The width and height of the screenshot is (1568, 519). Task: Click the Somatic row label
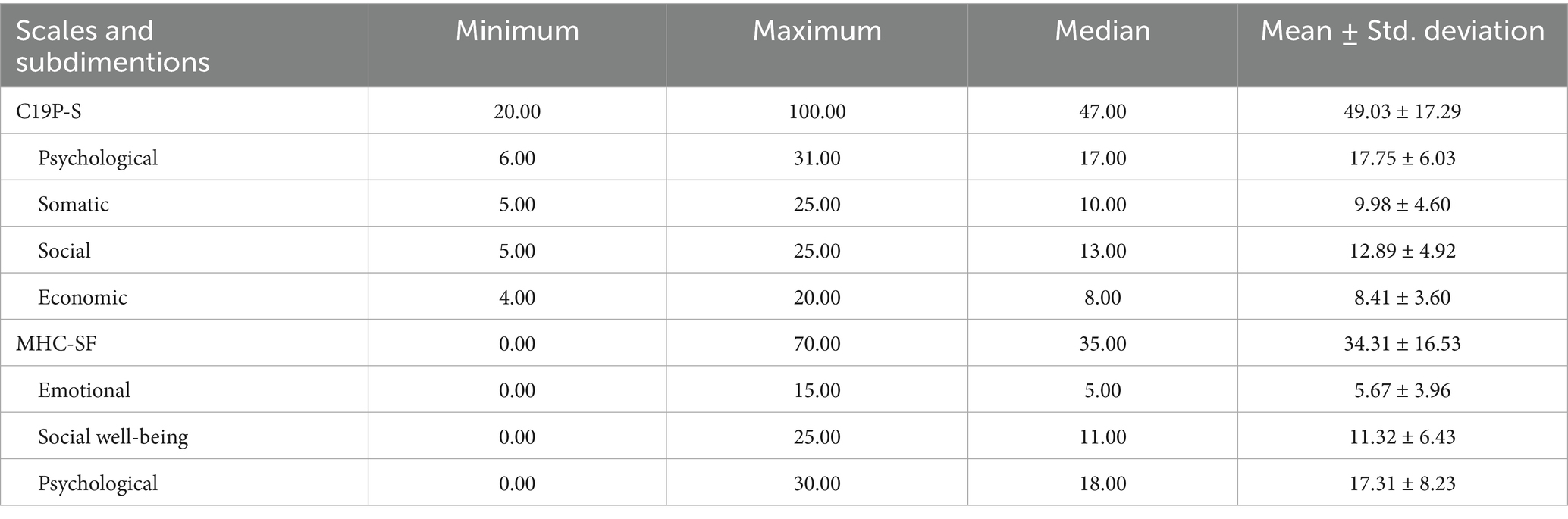click(74, 205)
